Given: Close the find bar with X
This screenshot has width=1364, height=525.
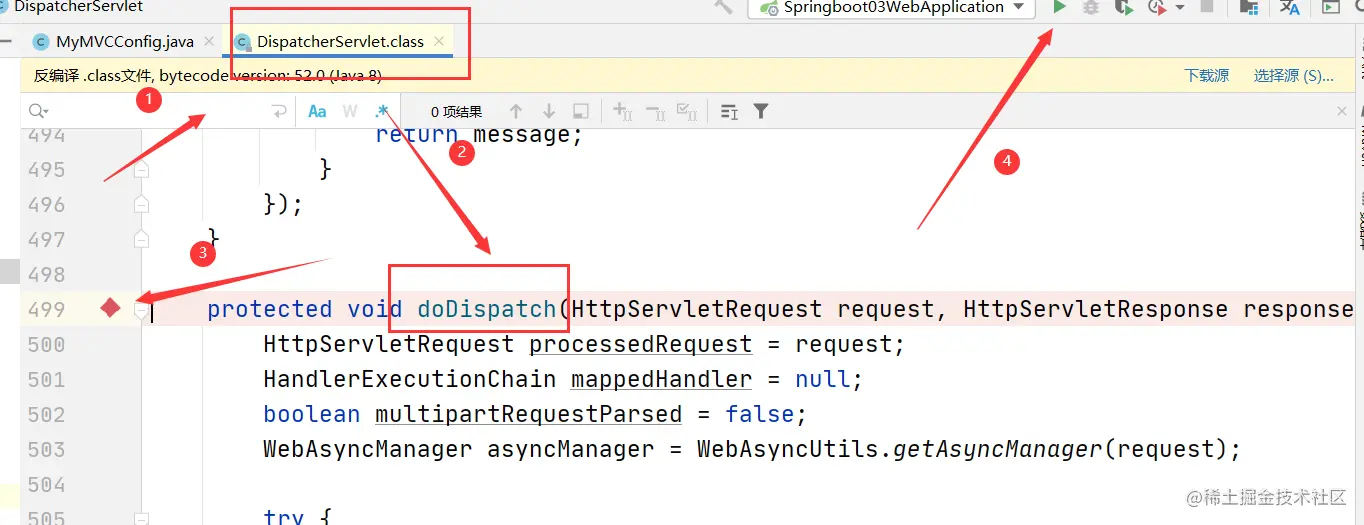Looking at the screenshot, I should (1342, 112).
